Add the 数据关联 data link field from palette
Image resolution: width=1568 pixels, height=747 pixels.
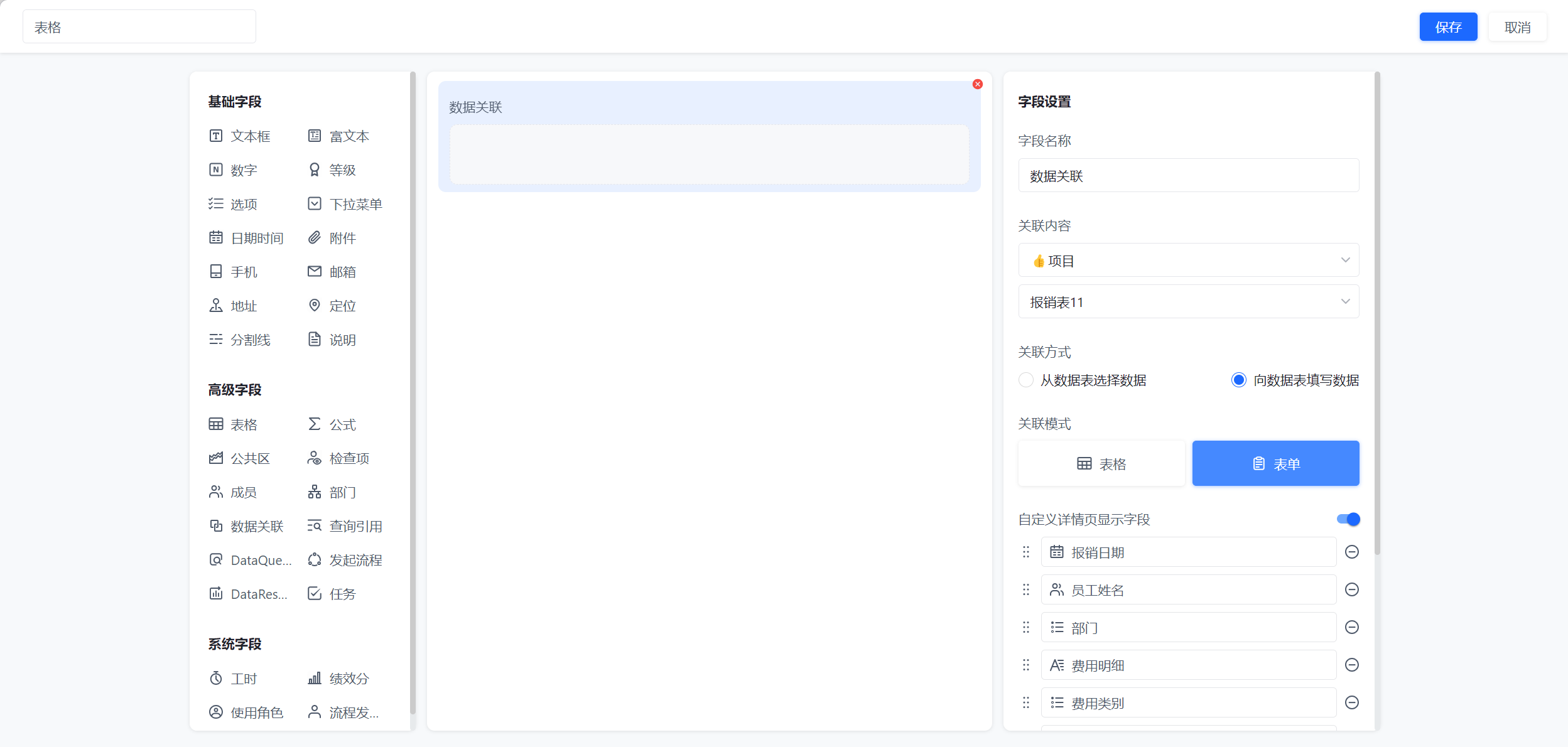click(x=246, y=526)
